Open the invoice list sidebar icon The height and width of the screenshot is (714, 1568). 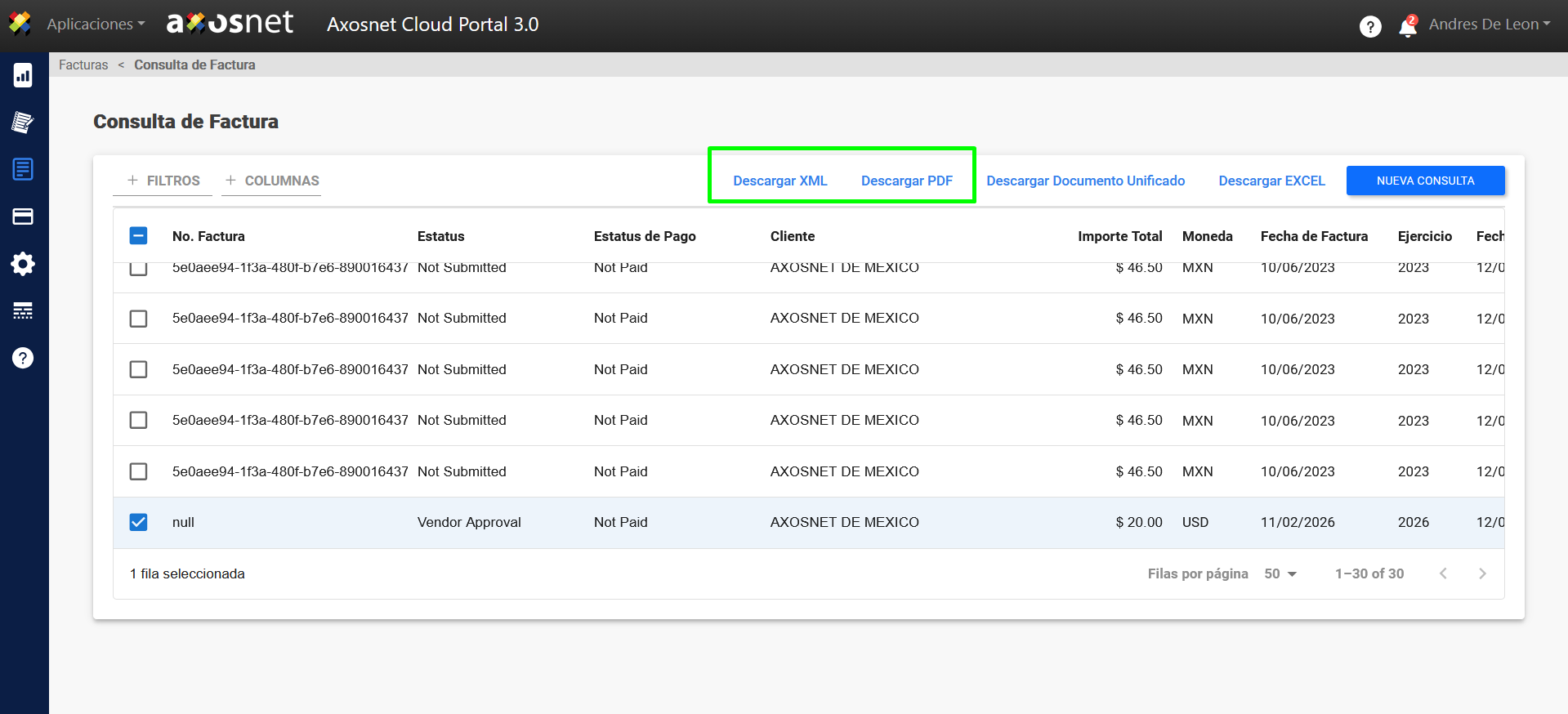point(23,169)
